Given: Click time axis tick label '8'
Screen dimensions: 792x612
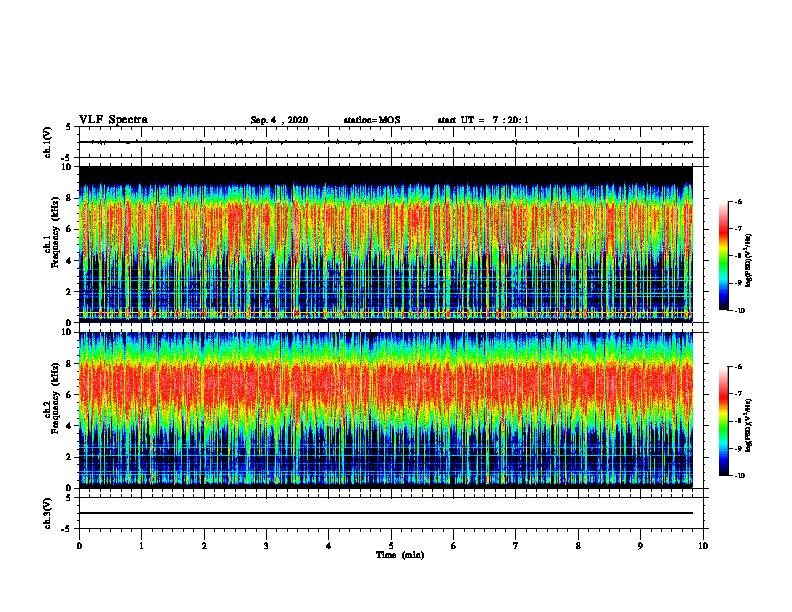Looking at the screenshot, I should coord(578,546).
